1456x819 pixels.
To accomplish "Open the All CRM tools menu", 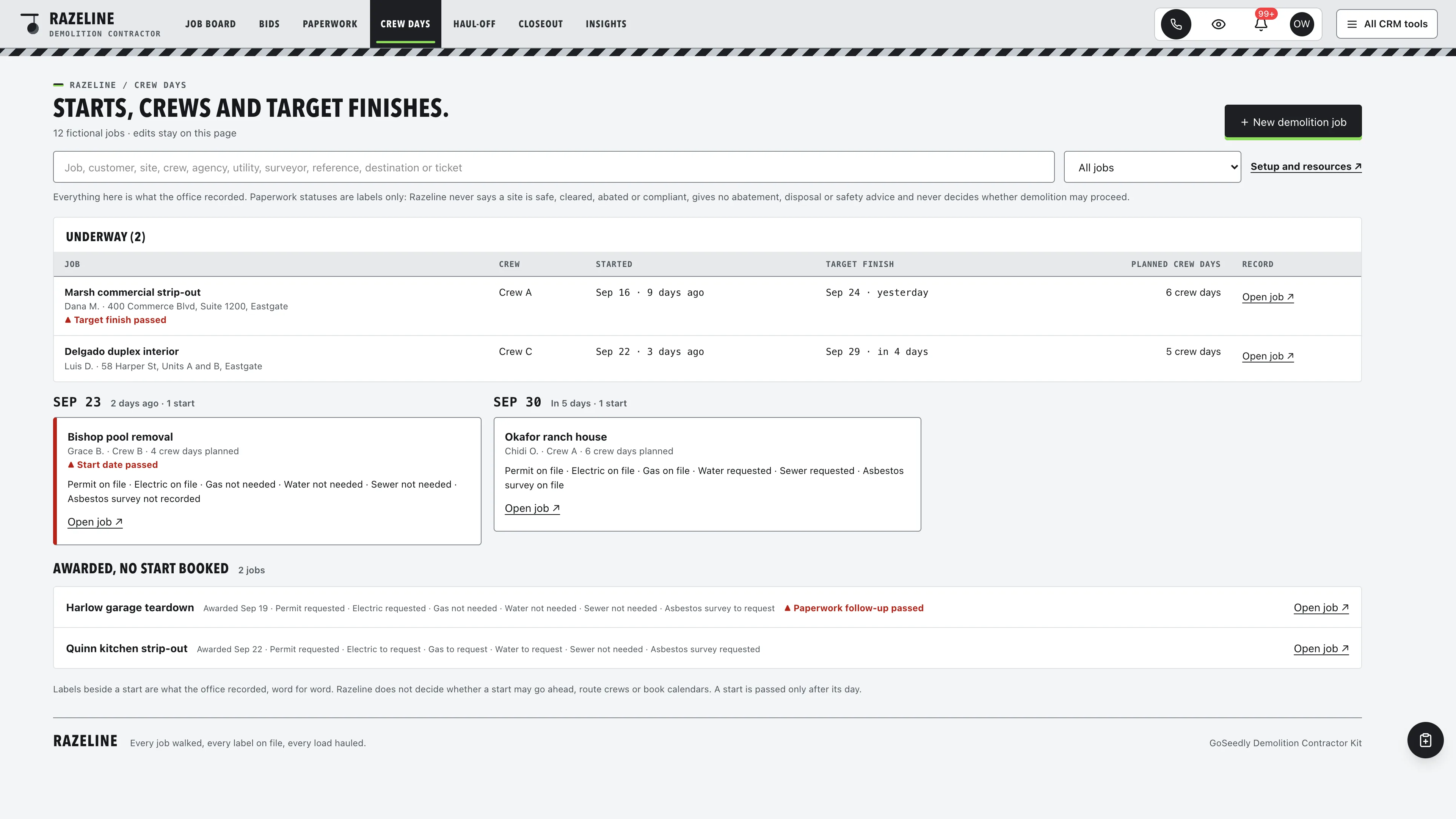I will click(x=1387, y=24).
